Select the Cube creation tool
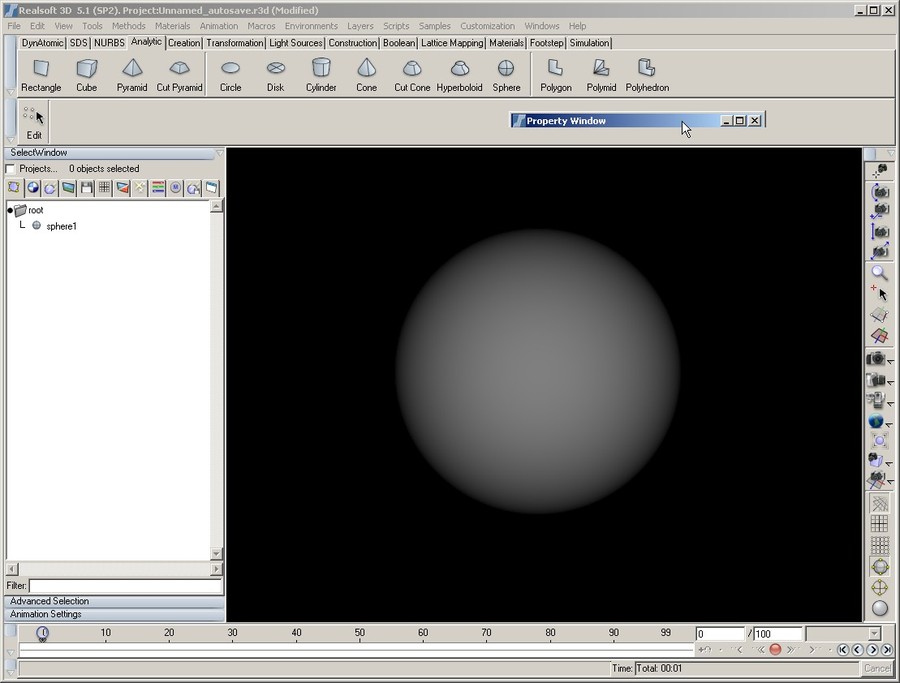900x683 pixels. click(x=87, y=68)
